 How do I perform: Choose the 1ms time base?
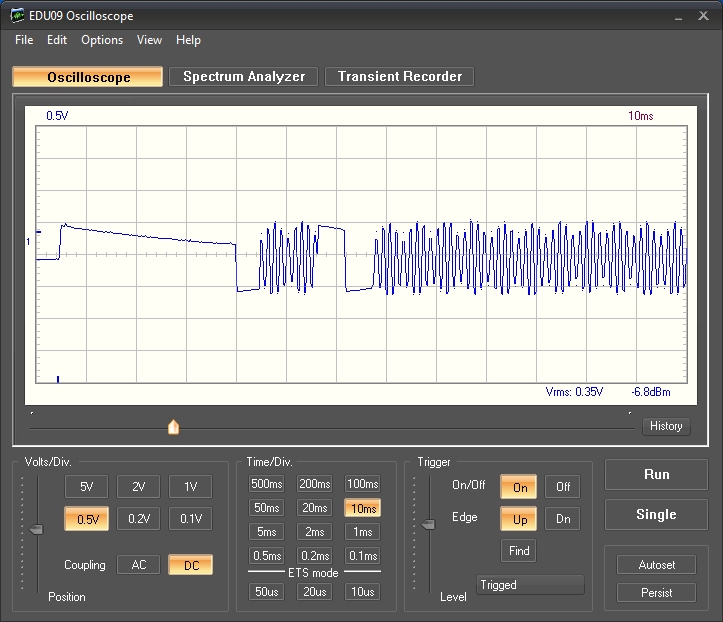pyautogui.click(x=362, y=532)
